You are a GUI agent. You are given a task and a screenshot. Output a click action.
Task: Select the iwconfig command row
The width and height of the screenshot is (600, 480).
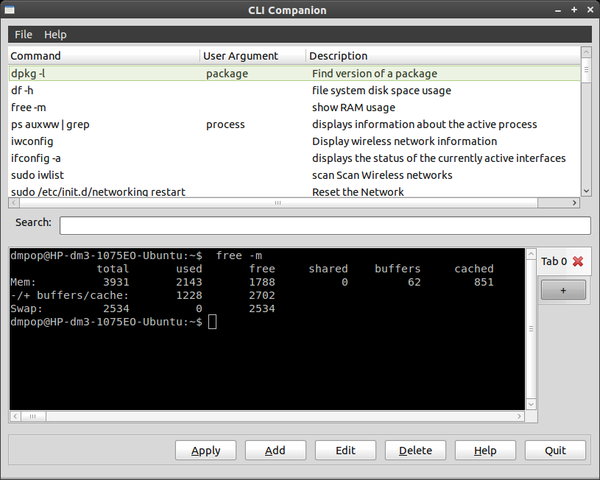[294, 141]
